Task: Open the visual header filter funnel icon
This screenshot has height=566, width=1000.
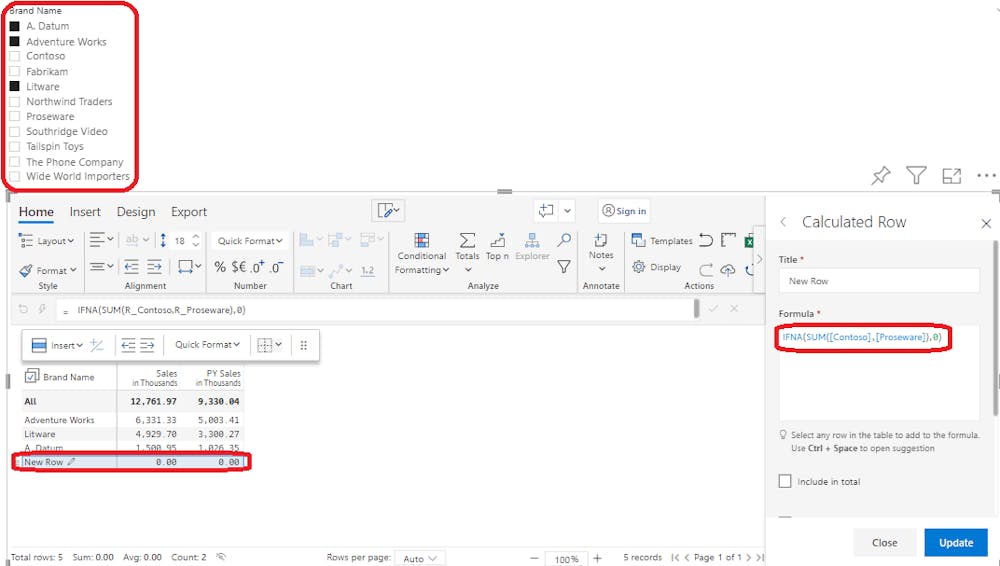Action: [x=916, y=175]
